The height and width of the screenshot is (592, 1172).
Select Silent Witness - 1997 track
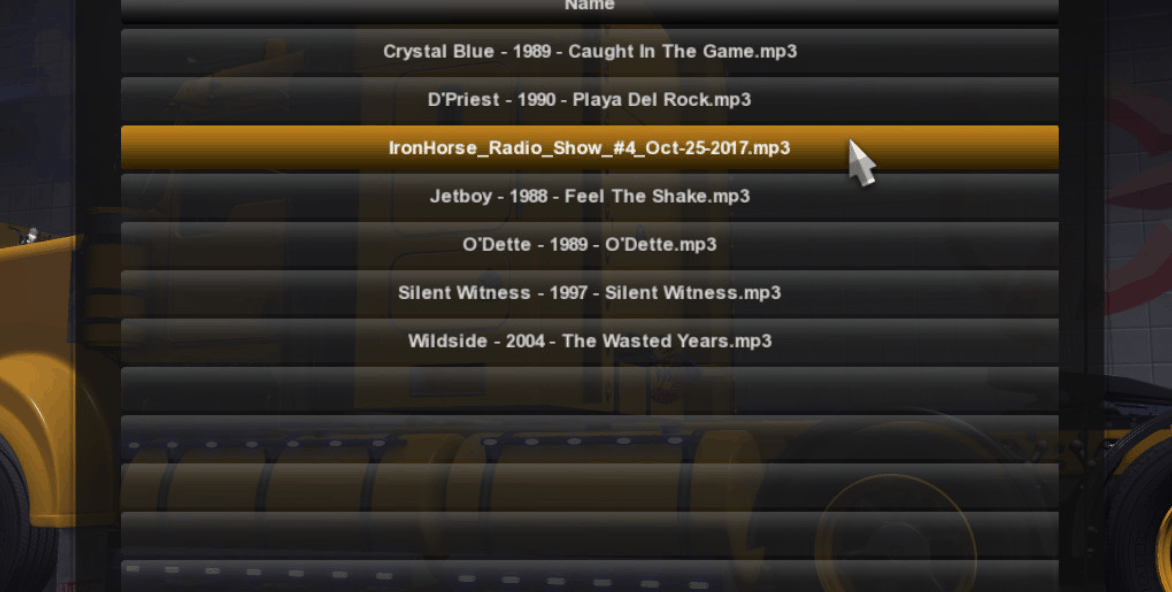(x=590, y=293)
